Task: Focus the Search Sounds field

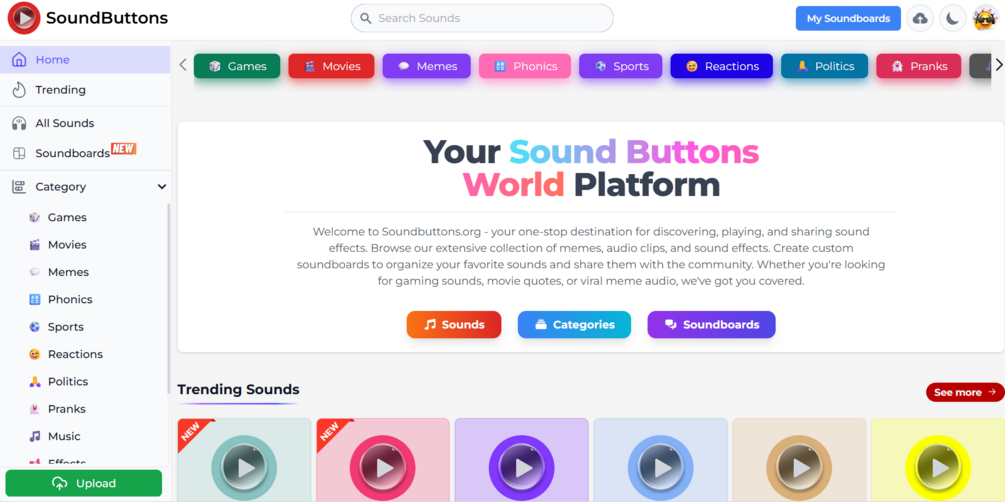Action: point(482,18)
